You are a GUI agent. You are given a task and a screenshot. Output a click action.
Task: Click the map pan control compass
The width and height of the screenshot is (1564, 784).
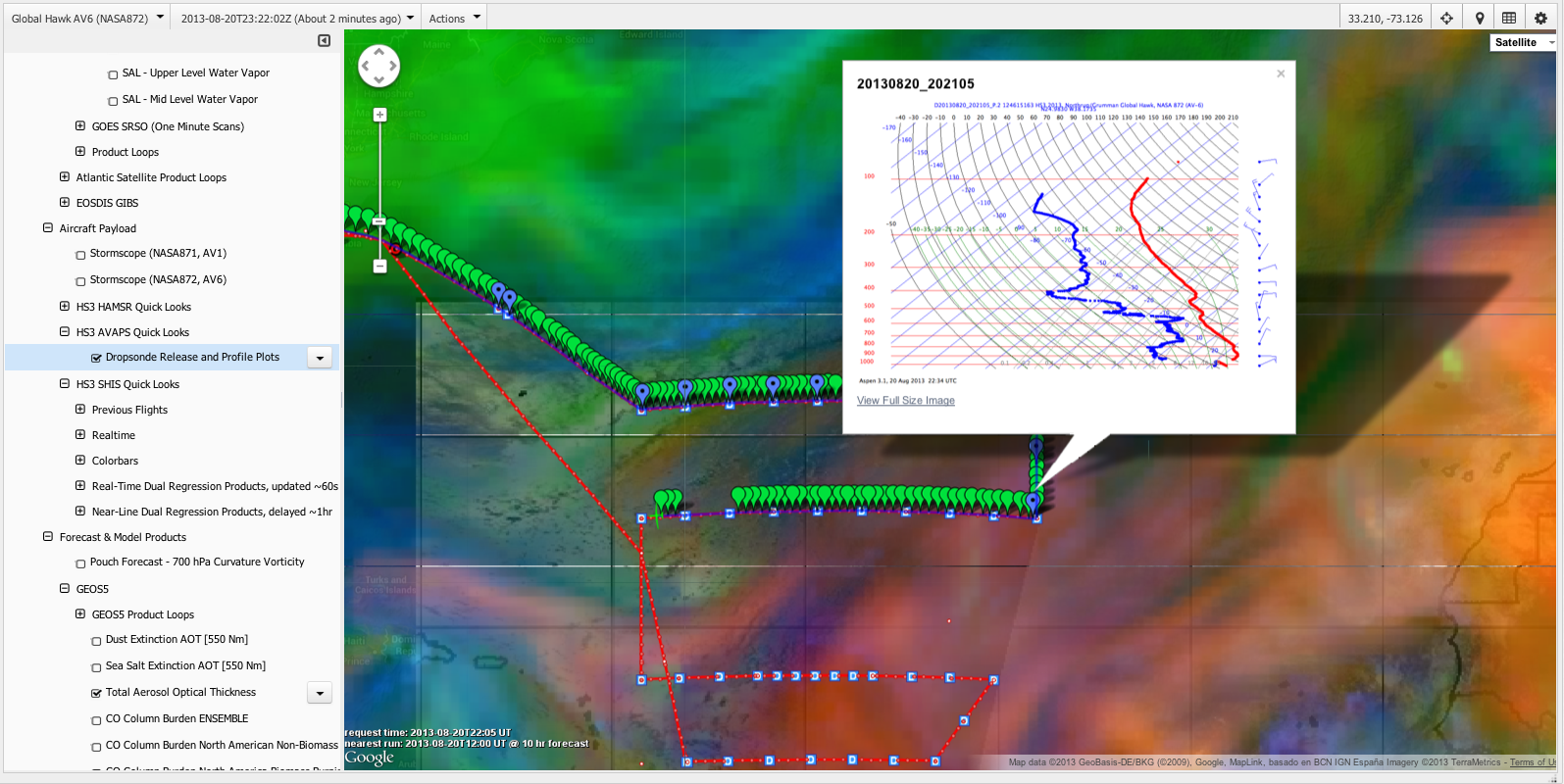coord(378,67)
